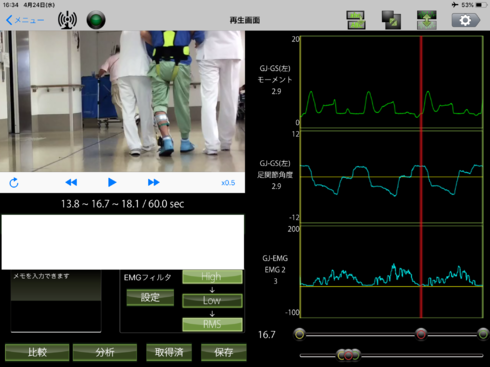The height and width of the screenshot is (367, 490).
Task: Tap the GJ-EMG EMG 2 graph label
Action: point(275,269)
